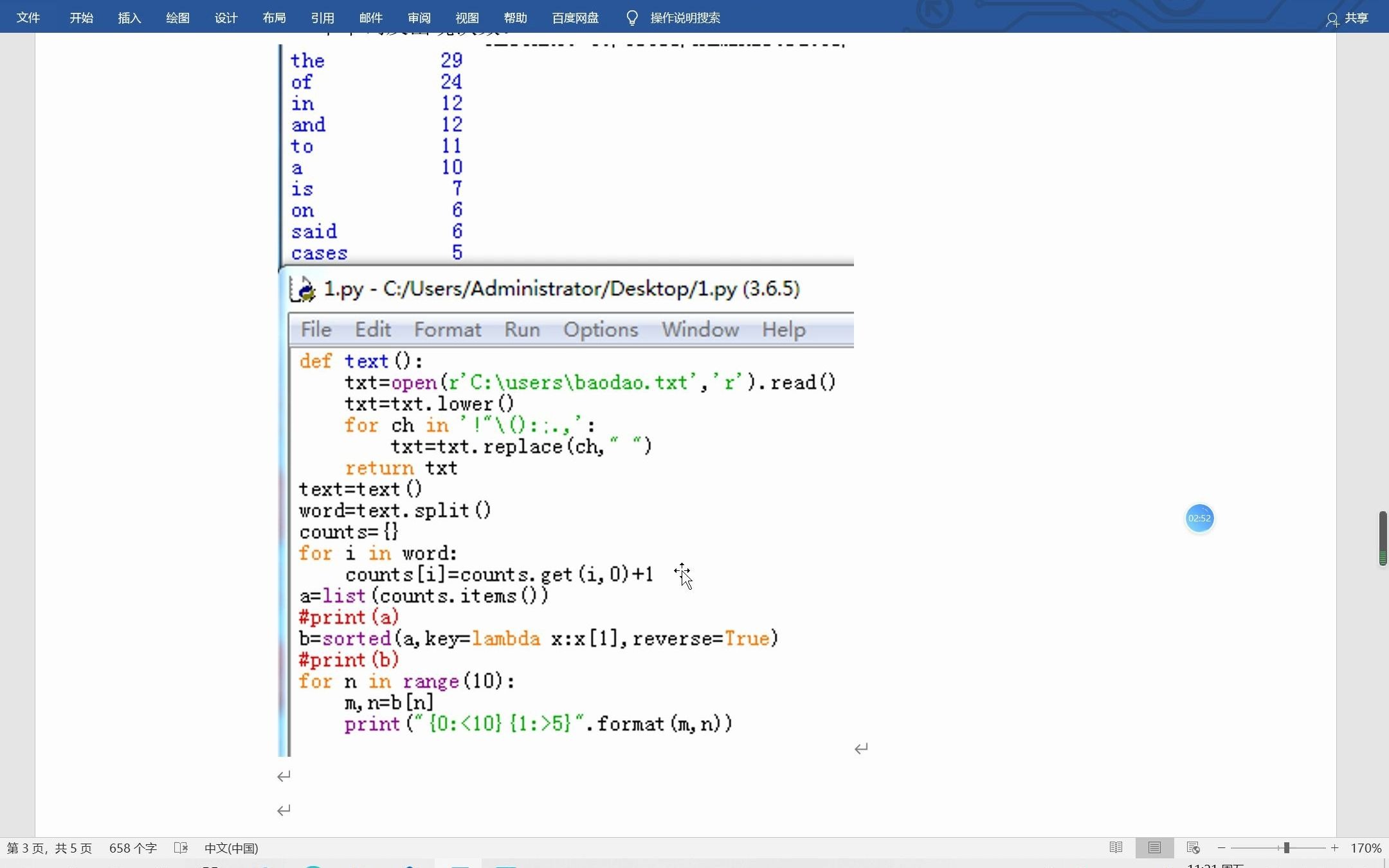Click the 中文(中国) language indicator
Screen dimensions: 1389x868
point(232,848)
